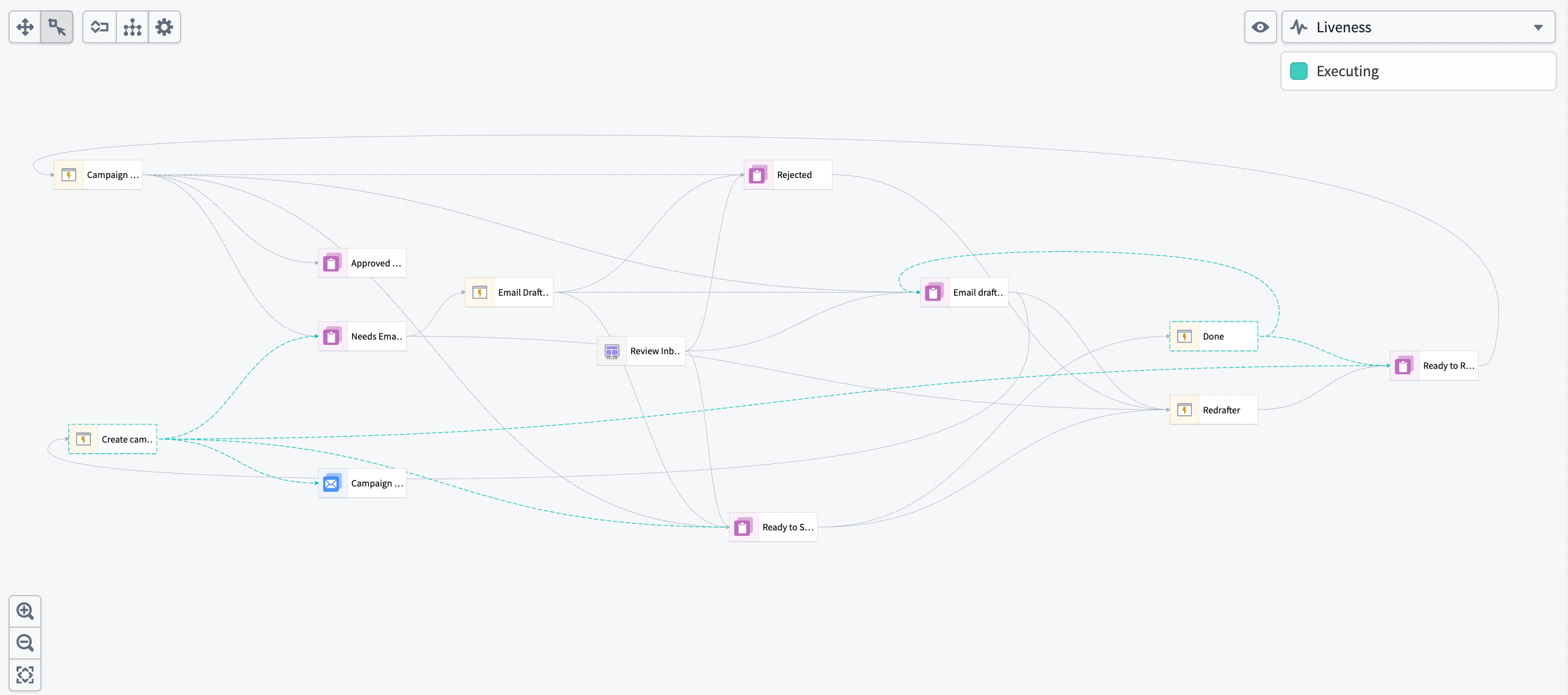Select the Needs Ema.. node icon
This screenshot has width=1568, height=695.
tap(332, 337)
